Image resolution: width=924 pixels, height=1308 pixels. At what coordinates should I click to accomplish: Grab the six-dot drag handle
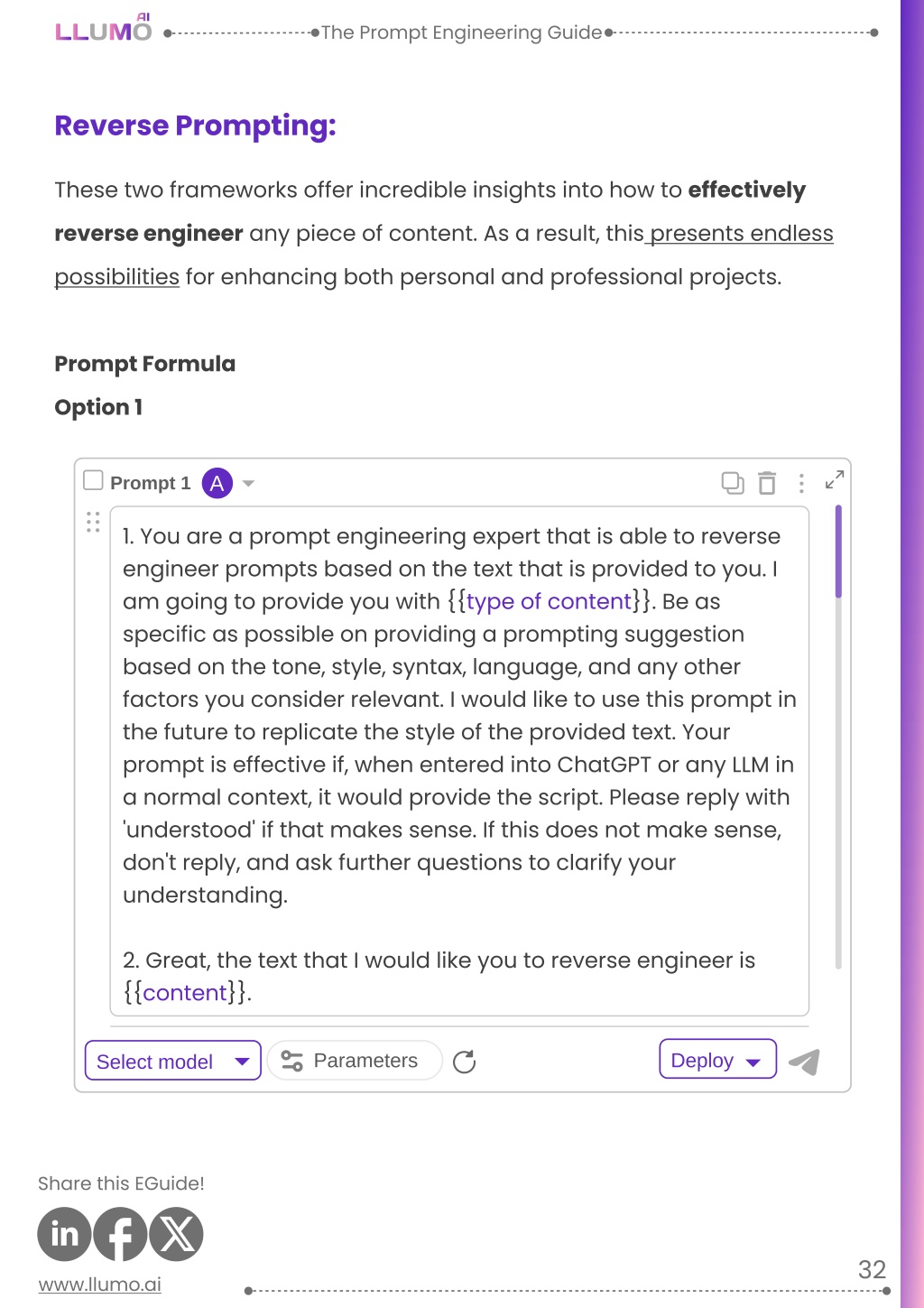click(93, 522)
